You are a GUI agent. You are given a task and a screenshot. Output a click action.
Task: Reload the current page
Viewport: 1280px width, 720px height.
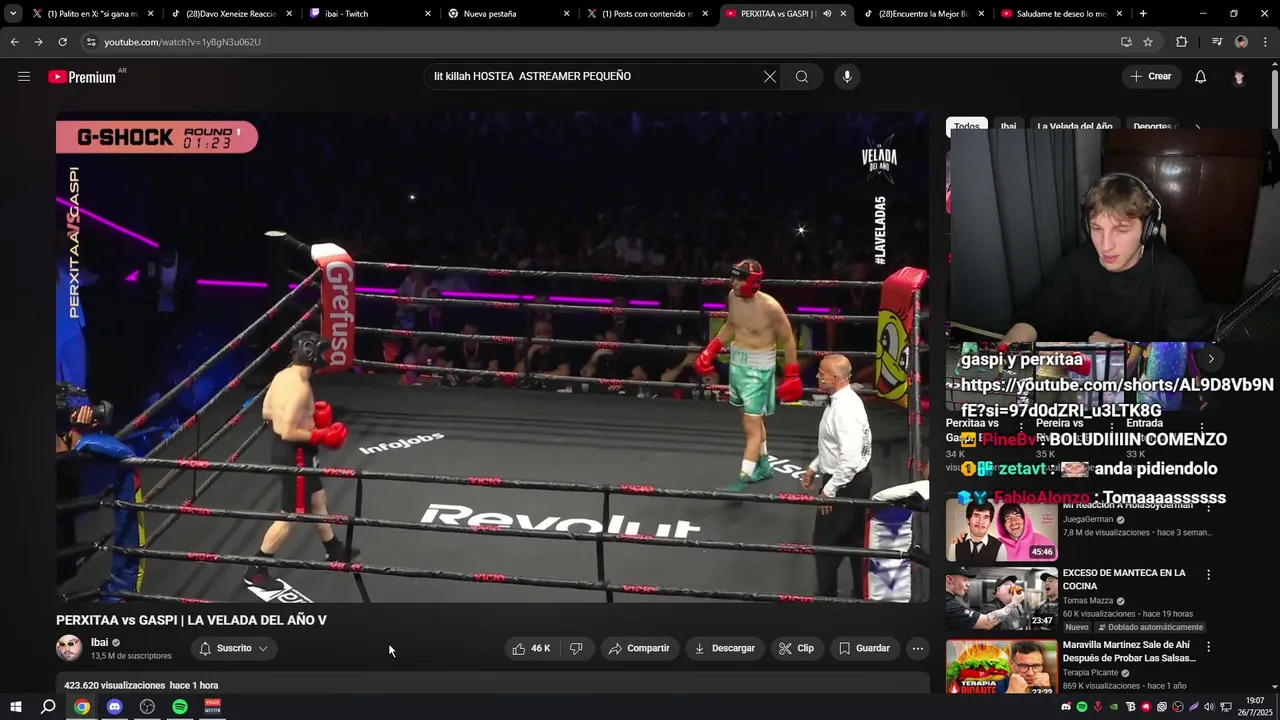62,42
